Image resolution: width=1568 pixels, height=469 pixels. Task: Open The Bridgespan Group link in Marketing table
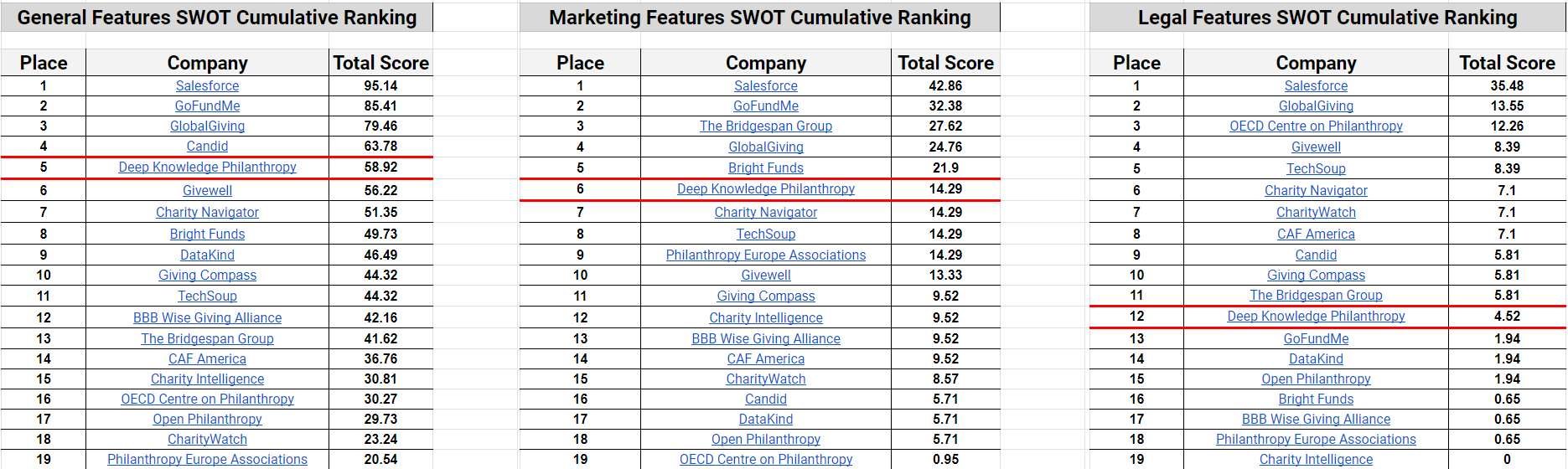tap(765, 126)
